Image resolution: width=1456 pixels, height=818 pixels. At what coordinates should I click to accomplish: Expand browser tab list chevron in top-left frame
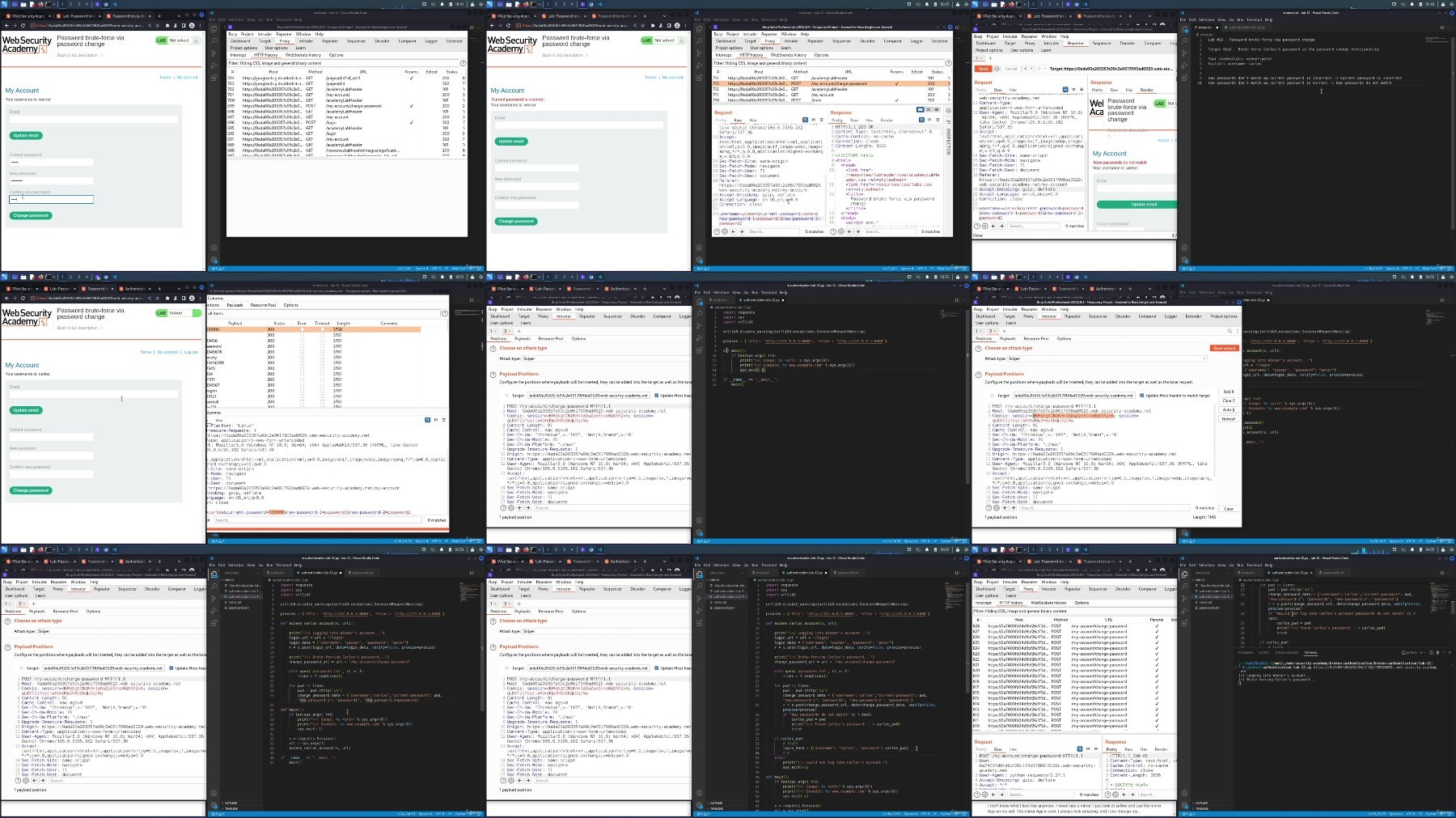click(x=179, y=16)
